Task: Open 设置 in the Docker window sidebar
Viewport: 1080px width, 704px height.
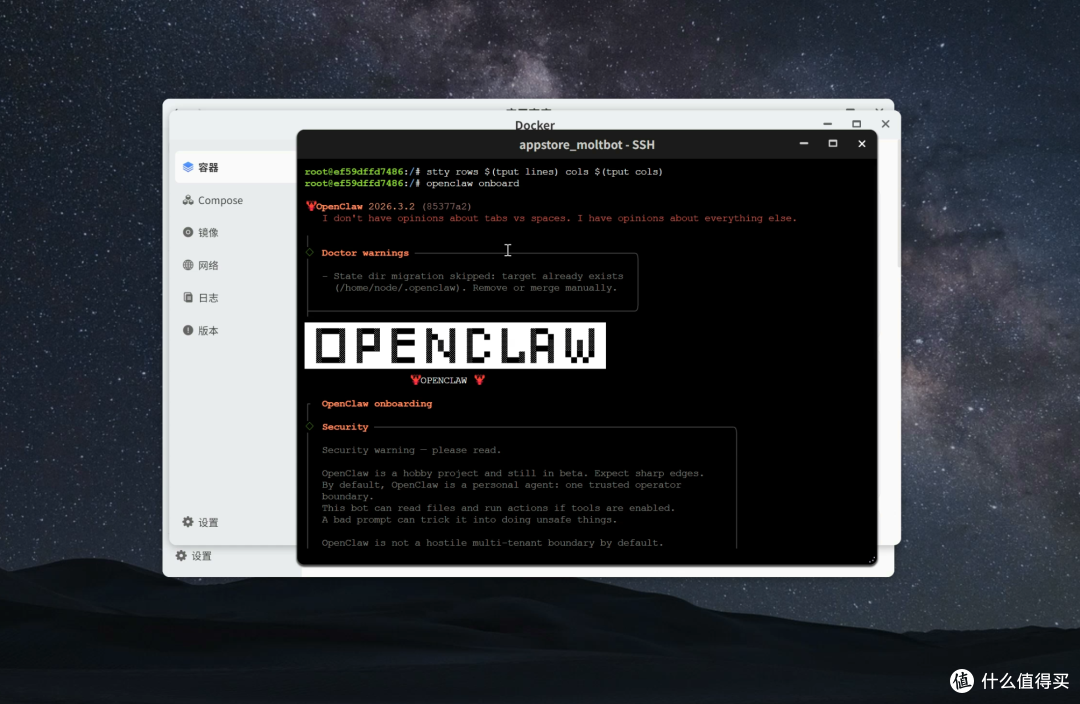Action: coord(208,522)
